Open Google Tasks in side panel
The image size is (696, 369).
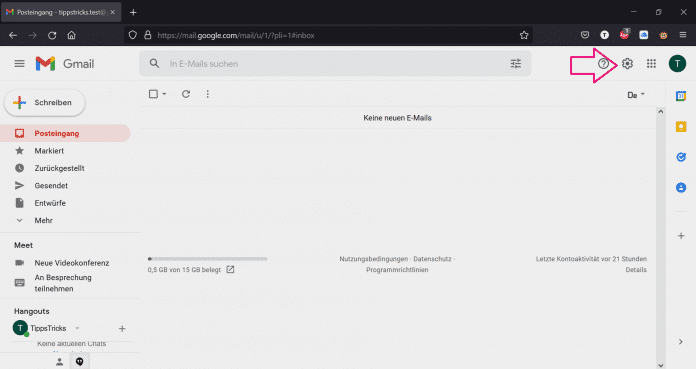681,157
